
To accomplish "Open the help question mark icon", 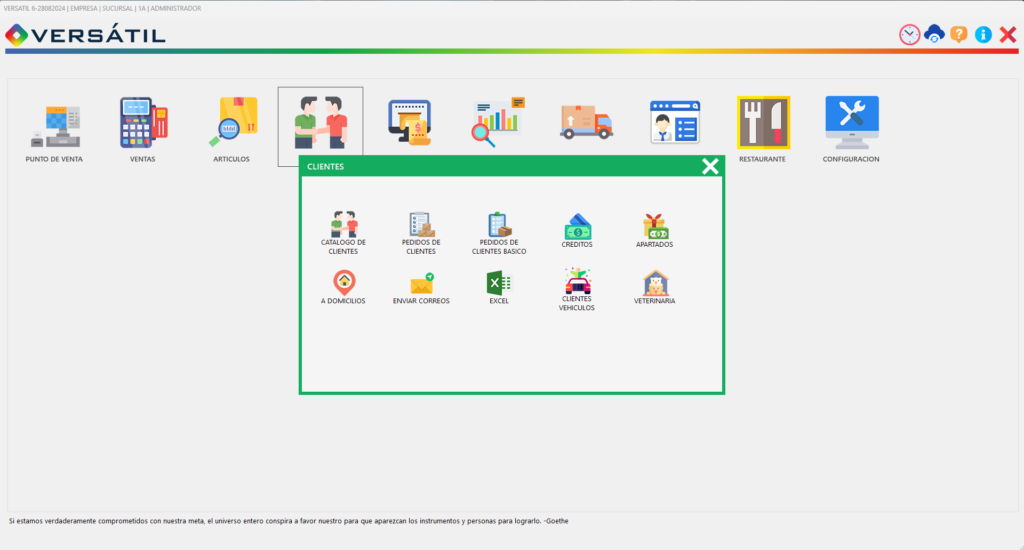I will point(959,34).
